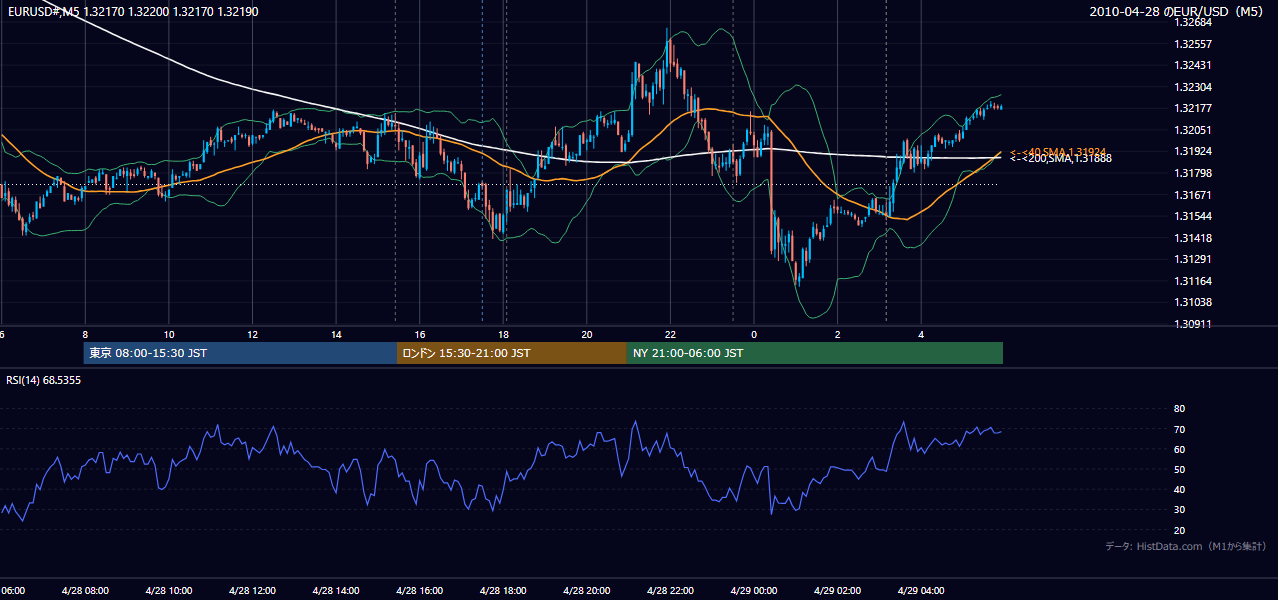This screenshot has width=1278, height=600.
Task: Click the 4/28 20:00 time axis label
Action: [586, 590]
